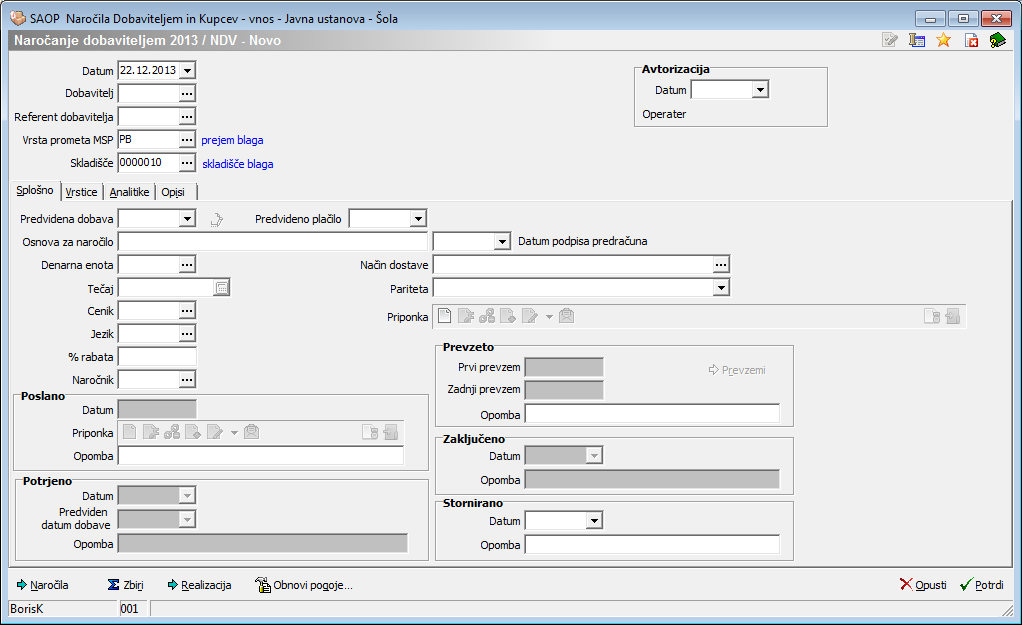This screenshot has height=625, width=1022.
Task: Click the edit document pencil icon in upper Priponka
Action: (x=530, y=316)
